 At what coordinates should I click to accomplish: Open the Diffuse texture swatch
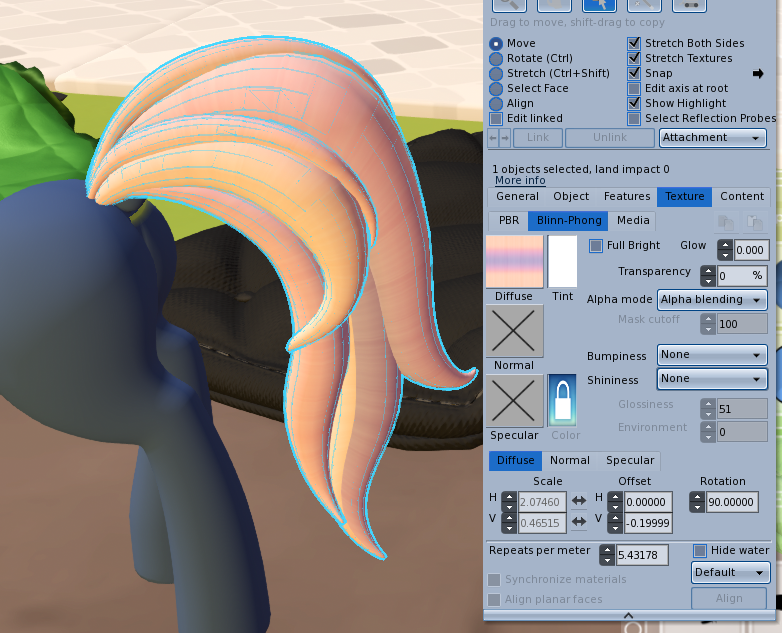pos(515,262)
